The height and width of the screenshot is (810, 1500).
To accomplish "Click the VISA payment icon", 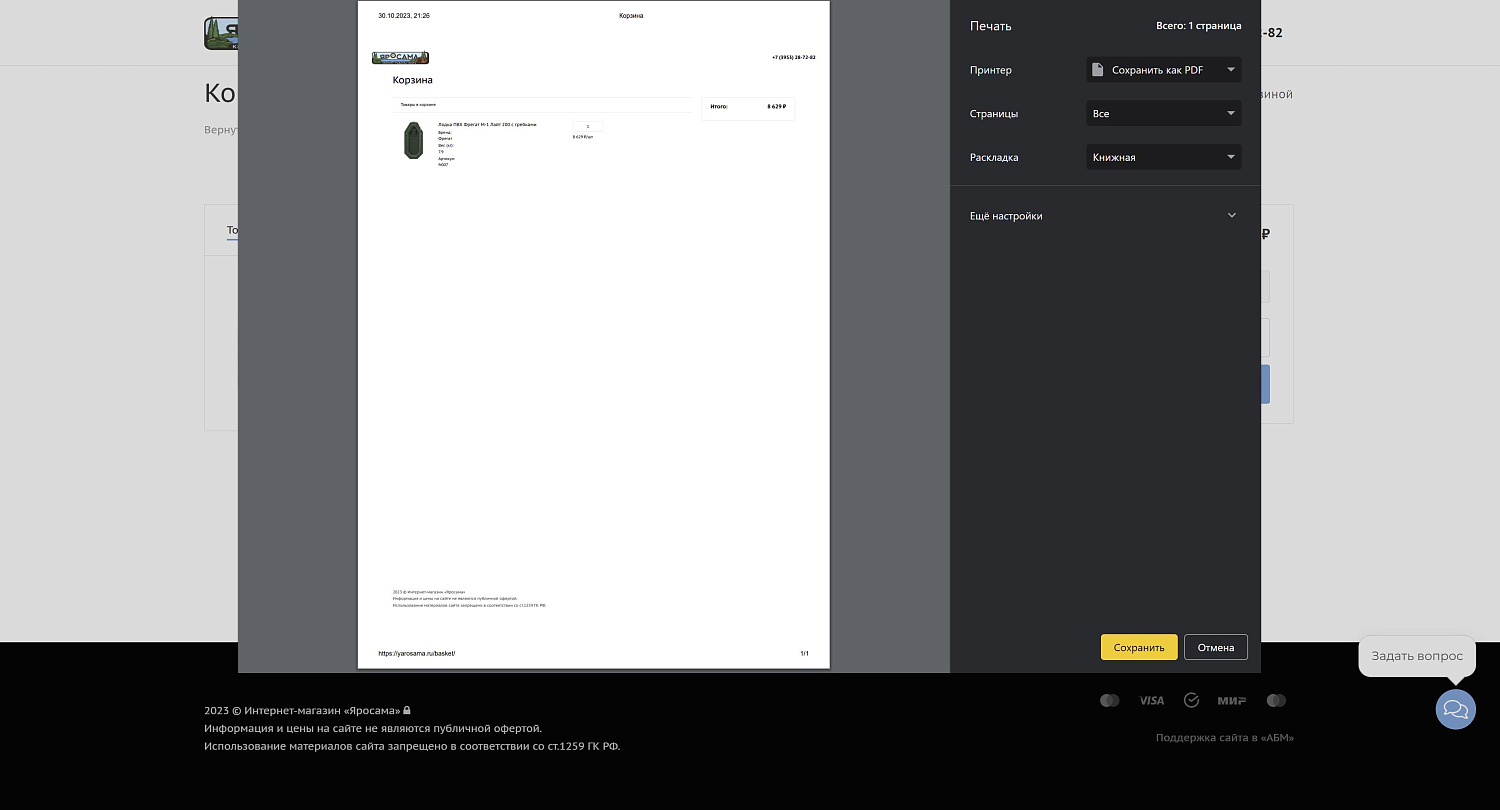I will point(1151,701).
